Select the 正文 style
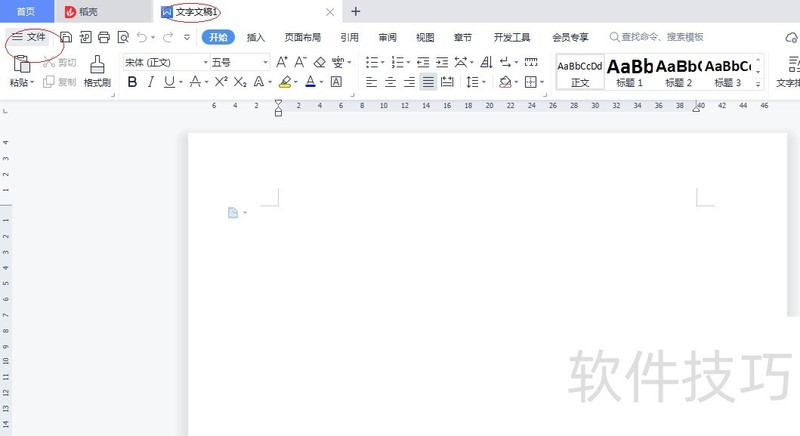The image size is (800, 436). 580,72
